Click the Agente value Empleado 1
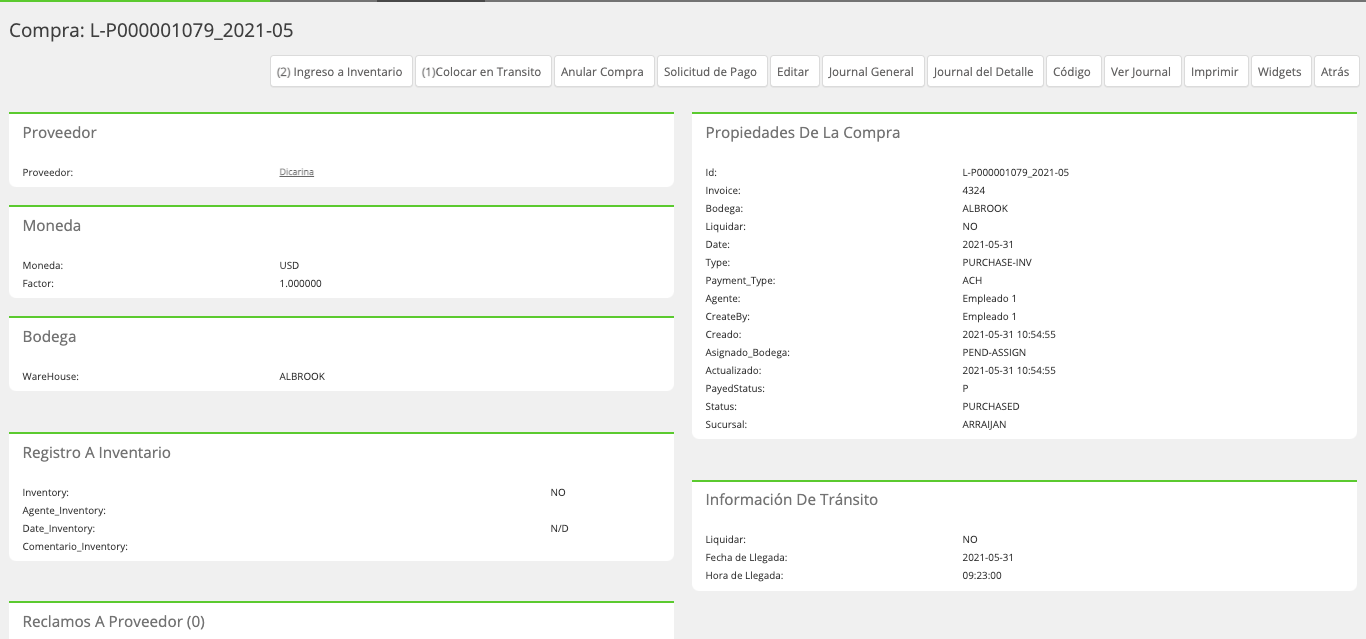 tap(989, 298)
